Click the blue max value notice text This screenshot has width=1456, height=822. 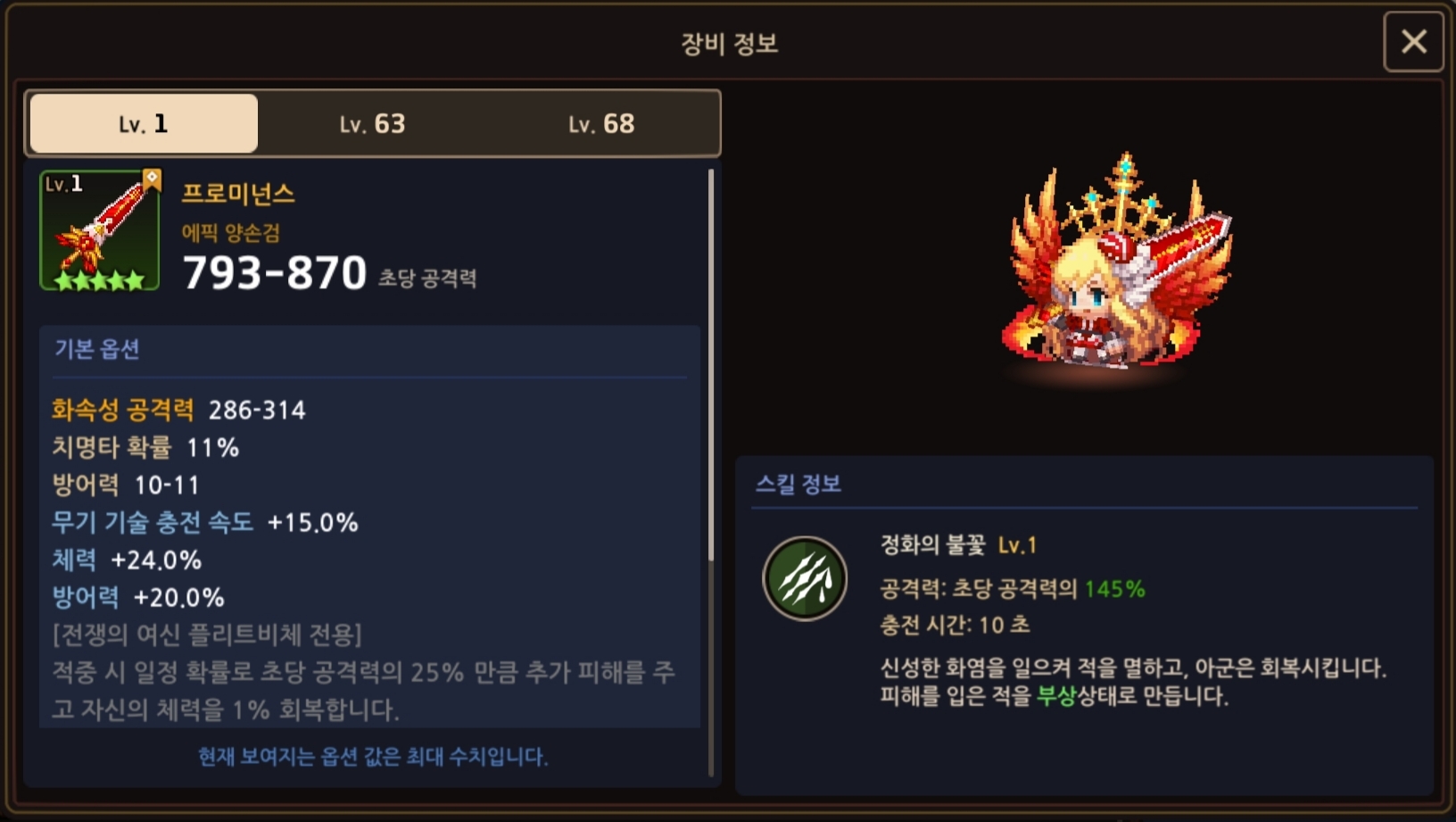pos(373,757)
